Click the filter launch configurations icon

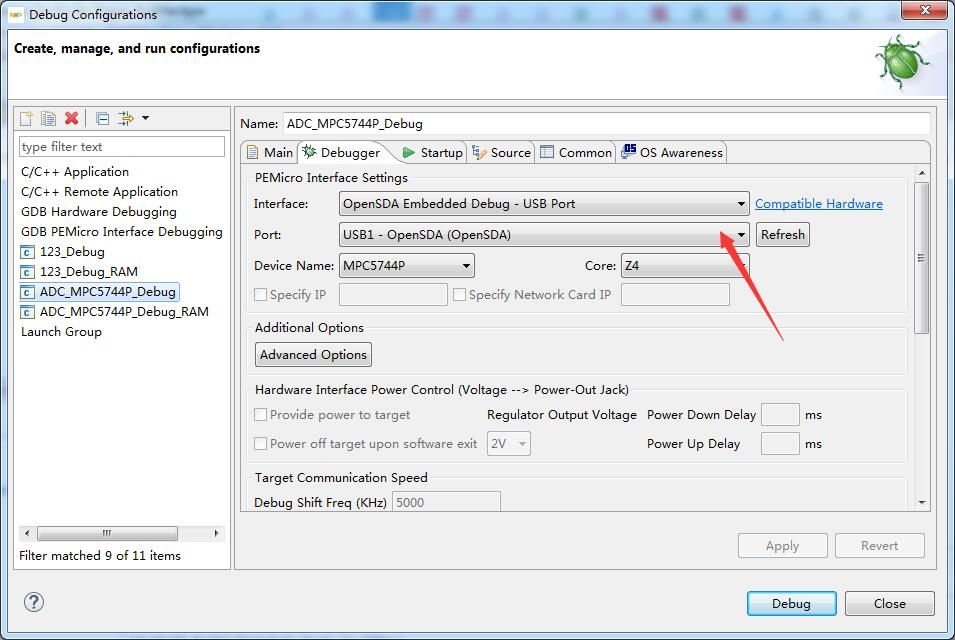(x=125, y=118)
